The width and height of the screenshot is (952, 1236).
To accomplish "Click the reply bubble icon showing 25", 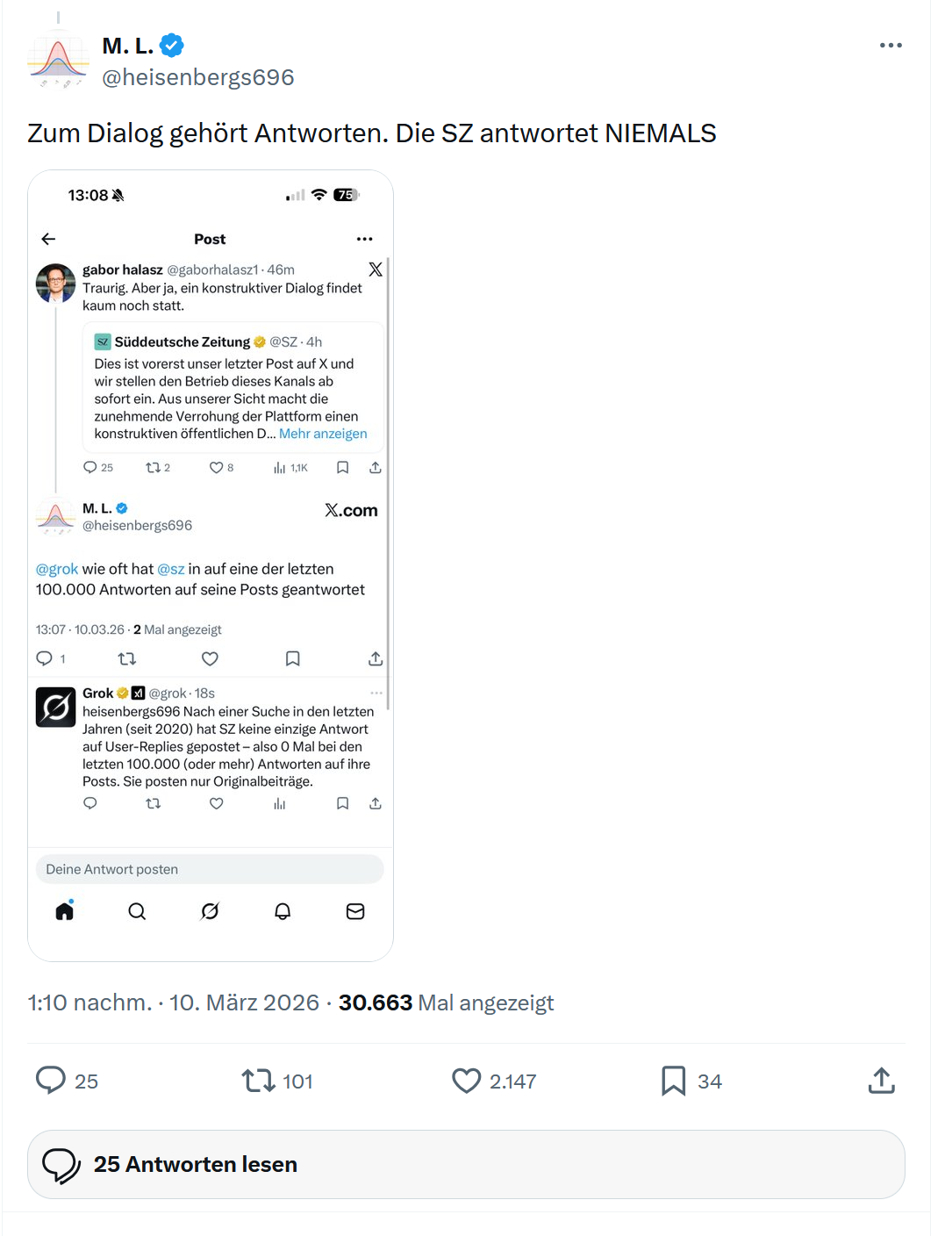I will pos(51,1080).
